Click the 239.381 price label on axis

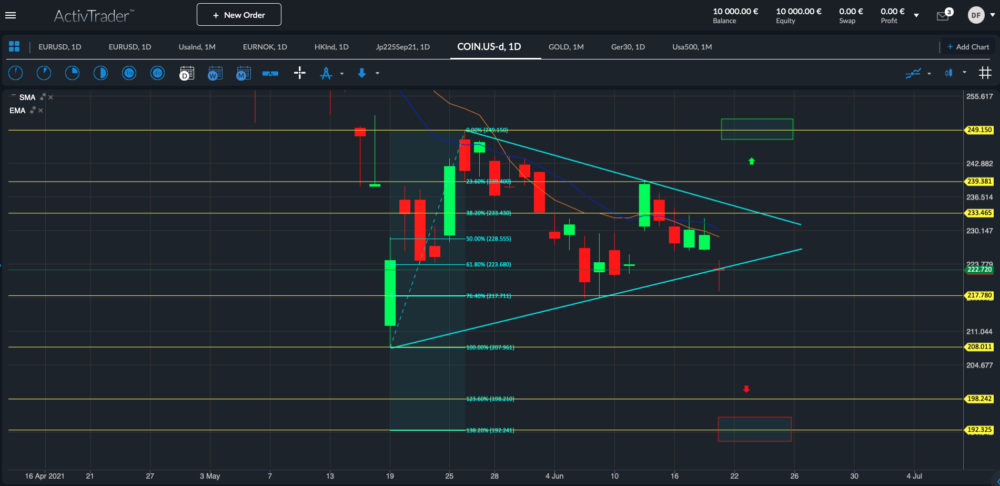pyautogui.click(x=980, y=181)
